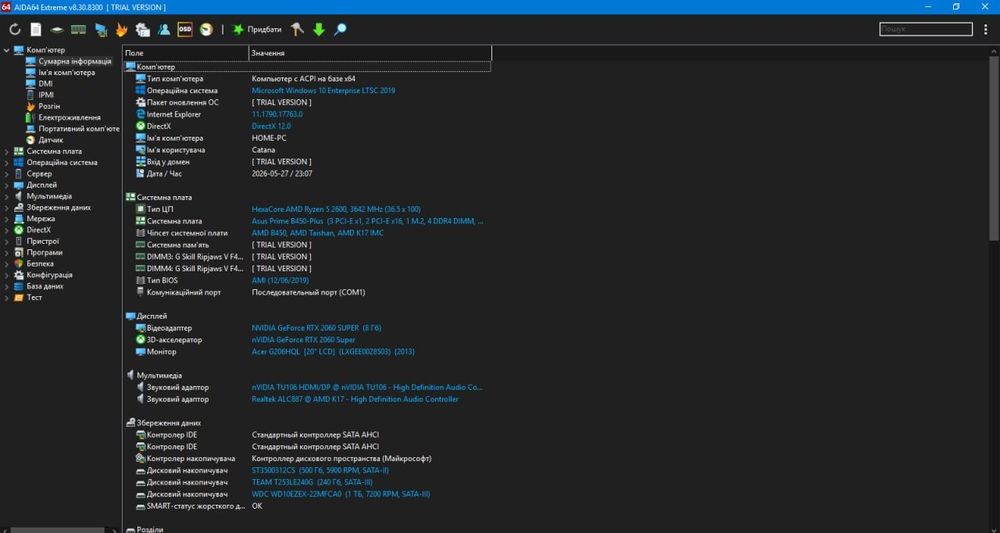Open the WDC WD10EZEX-22MFCA0 disk link
The image size is (1000, 533).
tap(341, 494)
